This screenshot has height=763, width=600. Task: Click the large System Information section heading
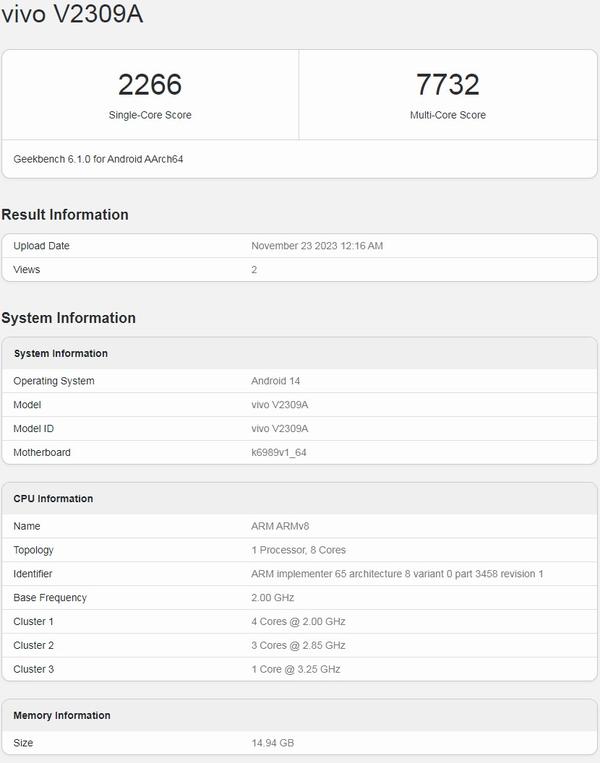point(69,318)
